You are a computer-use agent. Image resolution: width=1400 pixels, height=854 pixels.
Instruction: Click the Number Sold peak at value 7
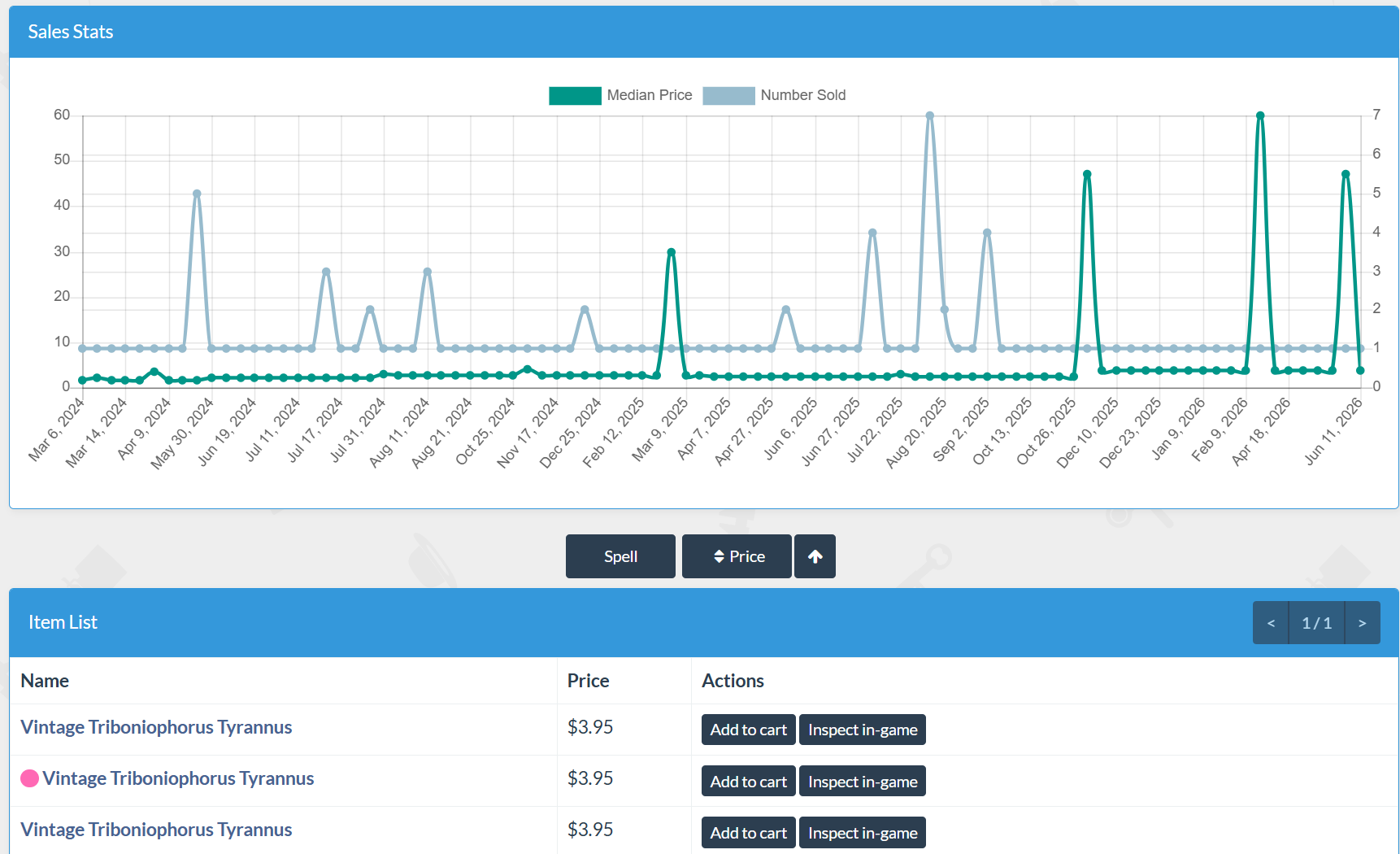929,115
